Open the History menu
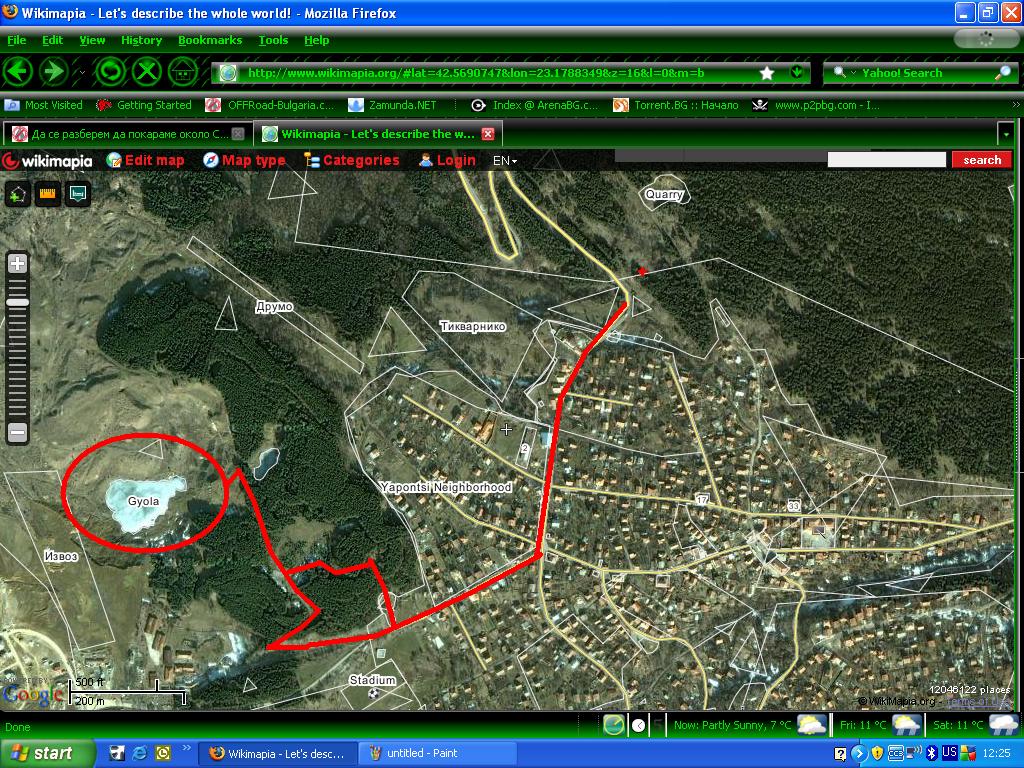 pos(141,40)
